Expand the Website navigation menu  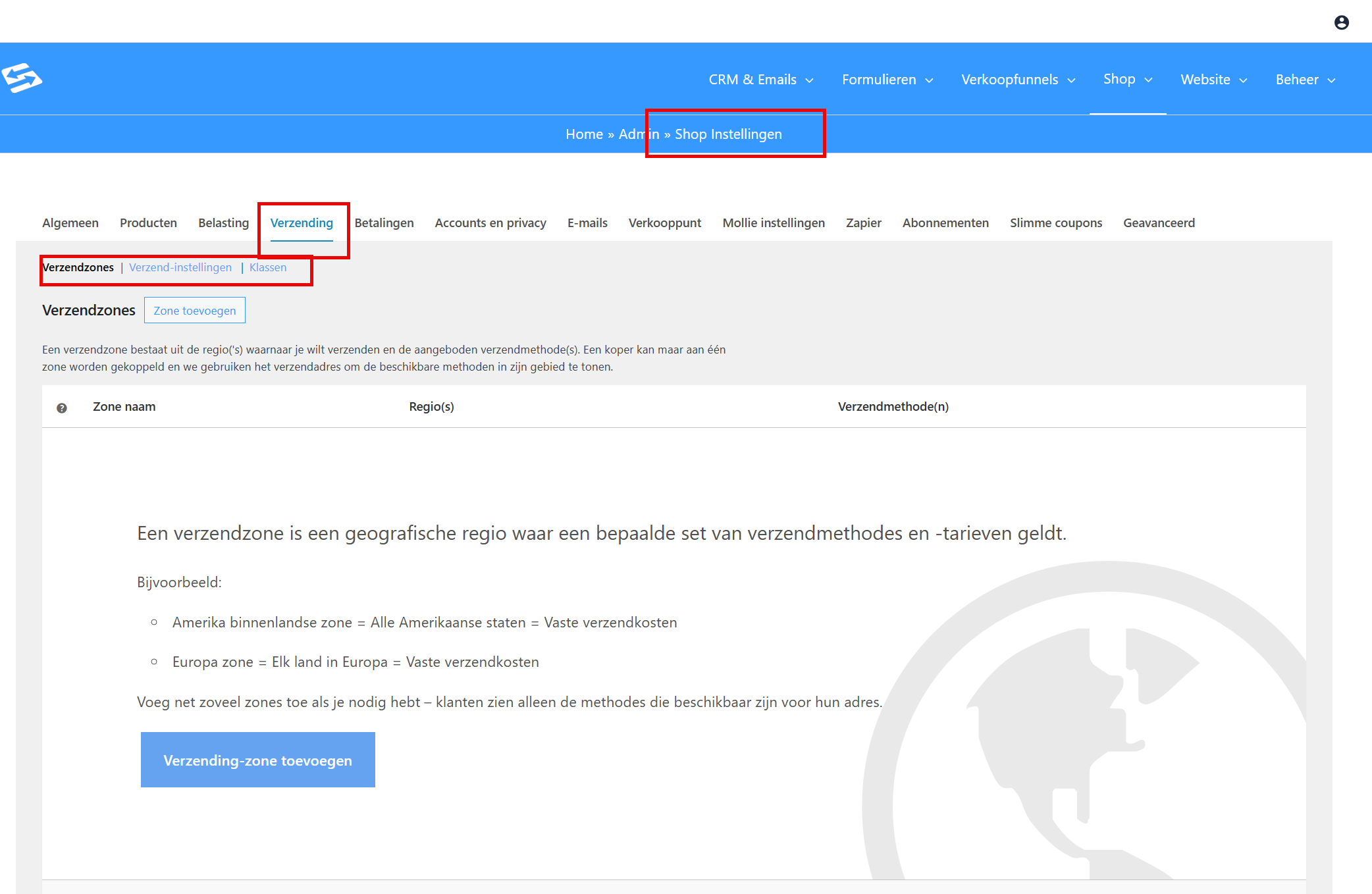coord(1214,80)
